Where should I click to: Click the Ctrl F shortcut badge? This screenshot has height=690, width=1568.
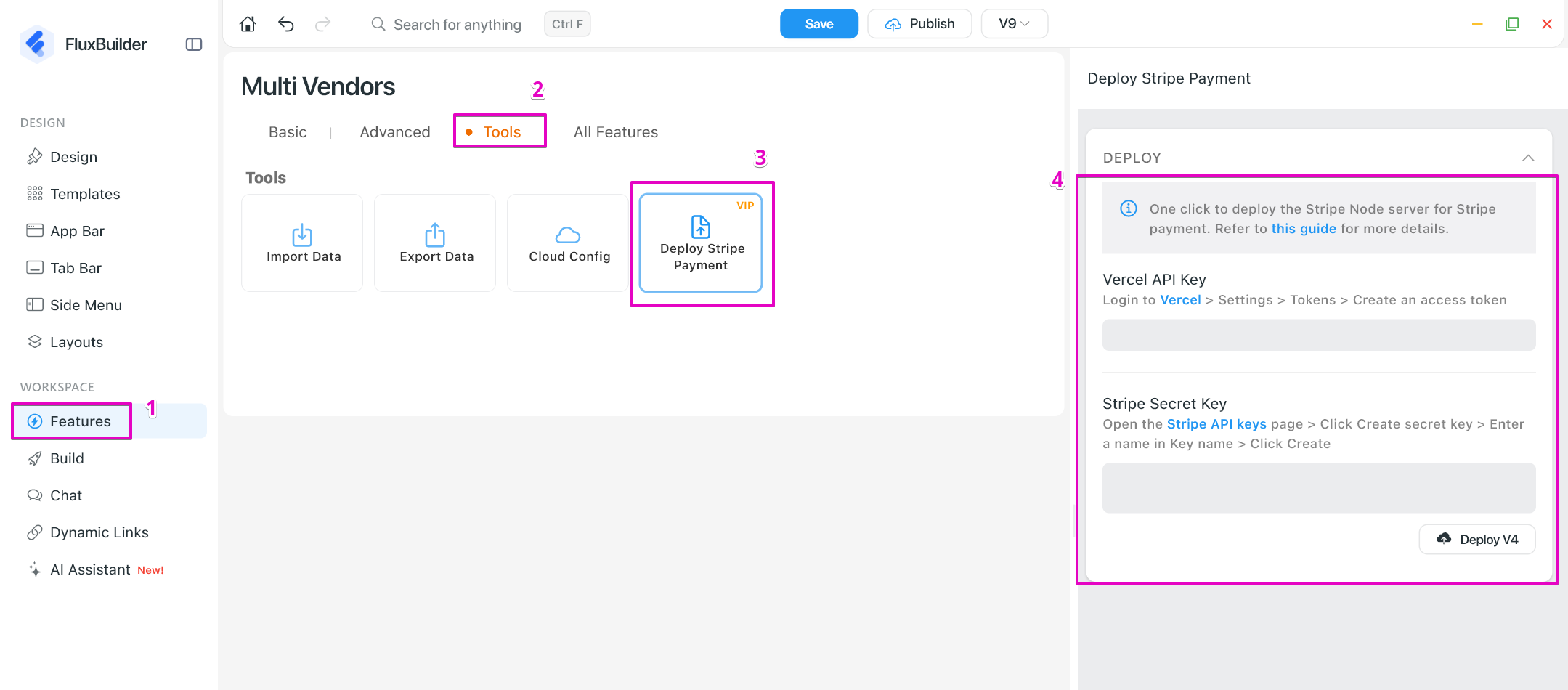pos(567,24)
